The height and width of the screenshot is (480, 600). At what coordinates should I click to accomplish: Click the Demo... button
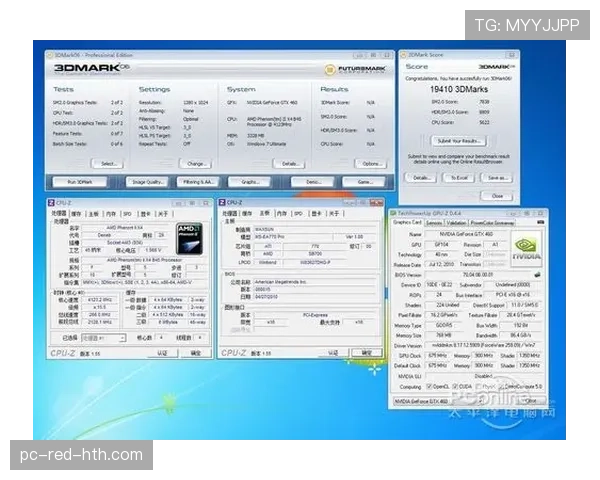coord(312,182)
